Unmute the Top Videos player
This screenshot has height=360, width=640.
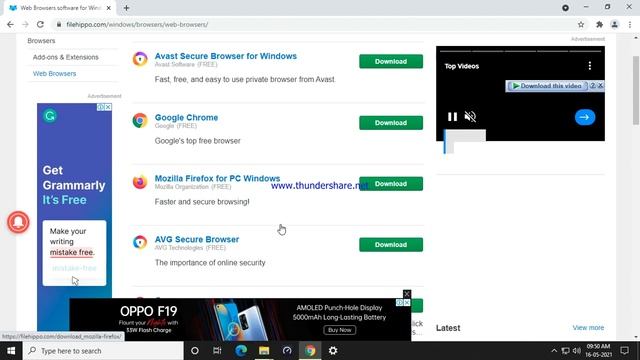point(470,117)
